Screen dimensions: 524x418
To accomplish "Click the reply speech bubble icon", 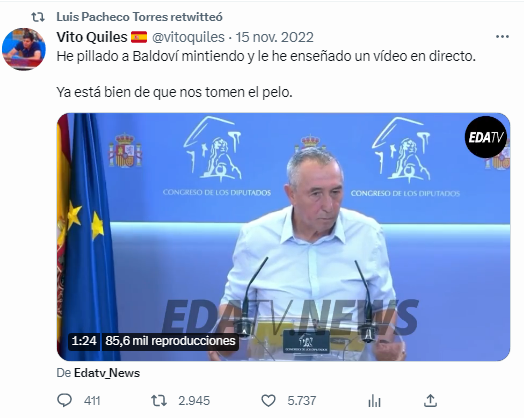I will tap(64, 400).
